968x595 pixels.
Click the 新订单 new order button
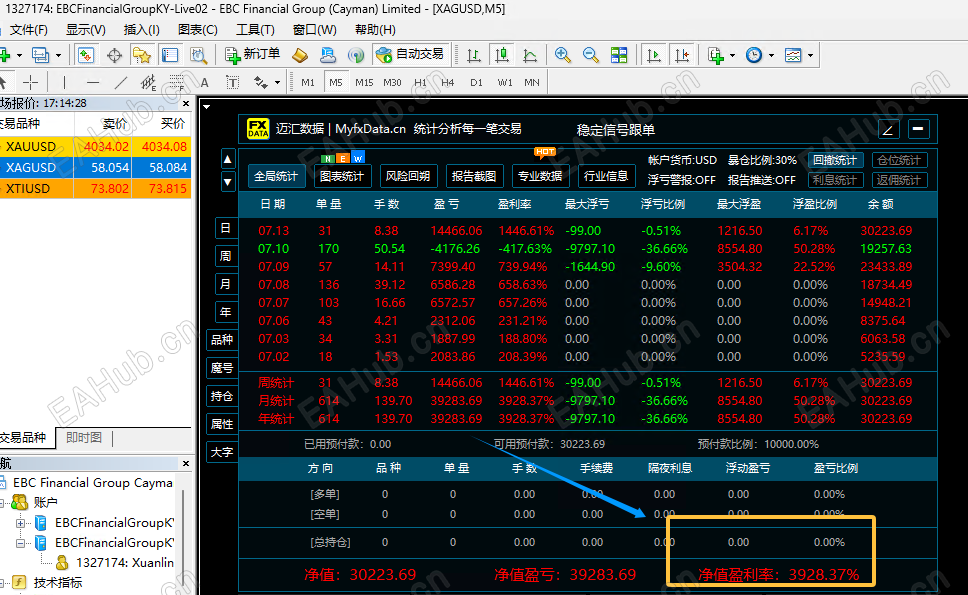click(252, 55)
